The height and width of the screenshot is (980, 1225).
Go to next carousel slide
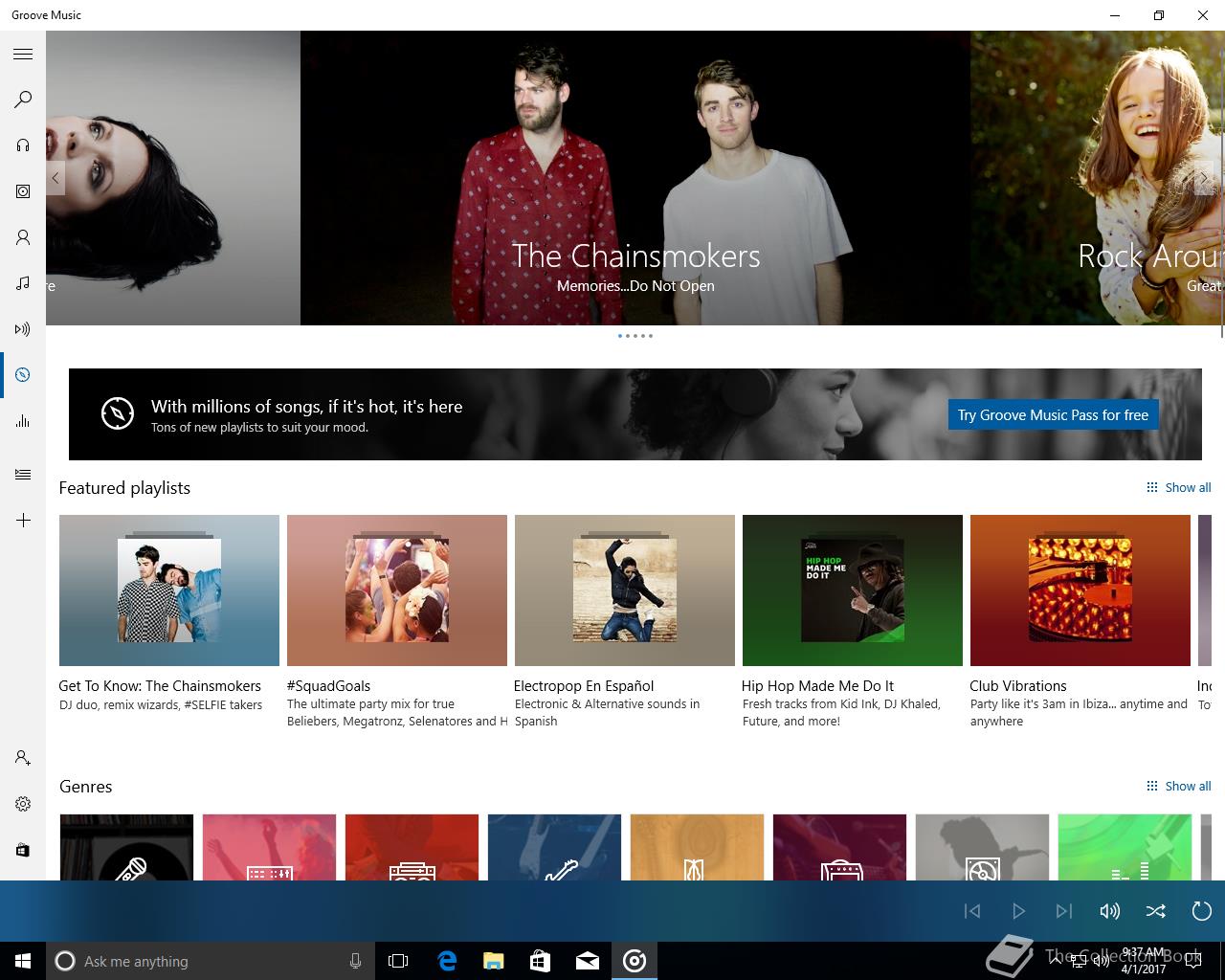click(1203, 178)
